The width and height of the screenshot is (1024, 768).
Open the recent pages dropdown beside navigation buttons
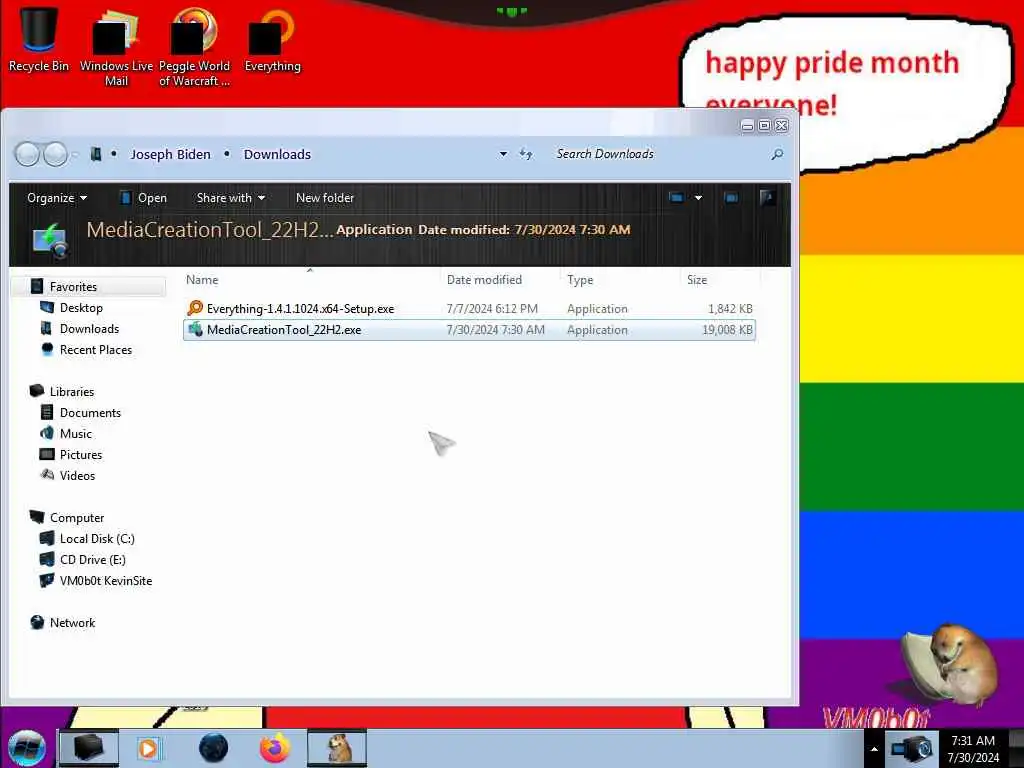point(74,155)
